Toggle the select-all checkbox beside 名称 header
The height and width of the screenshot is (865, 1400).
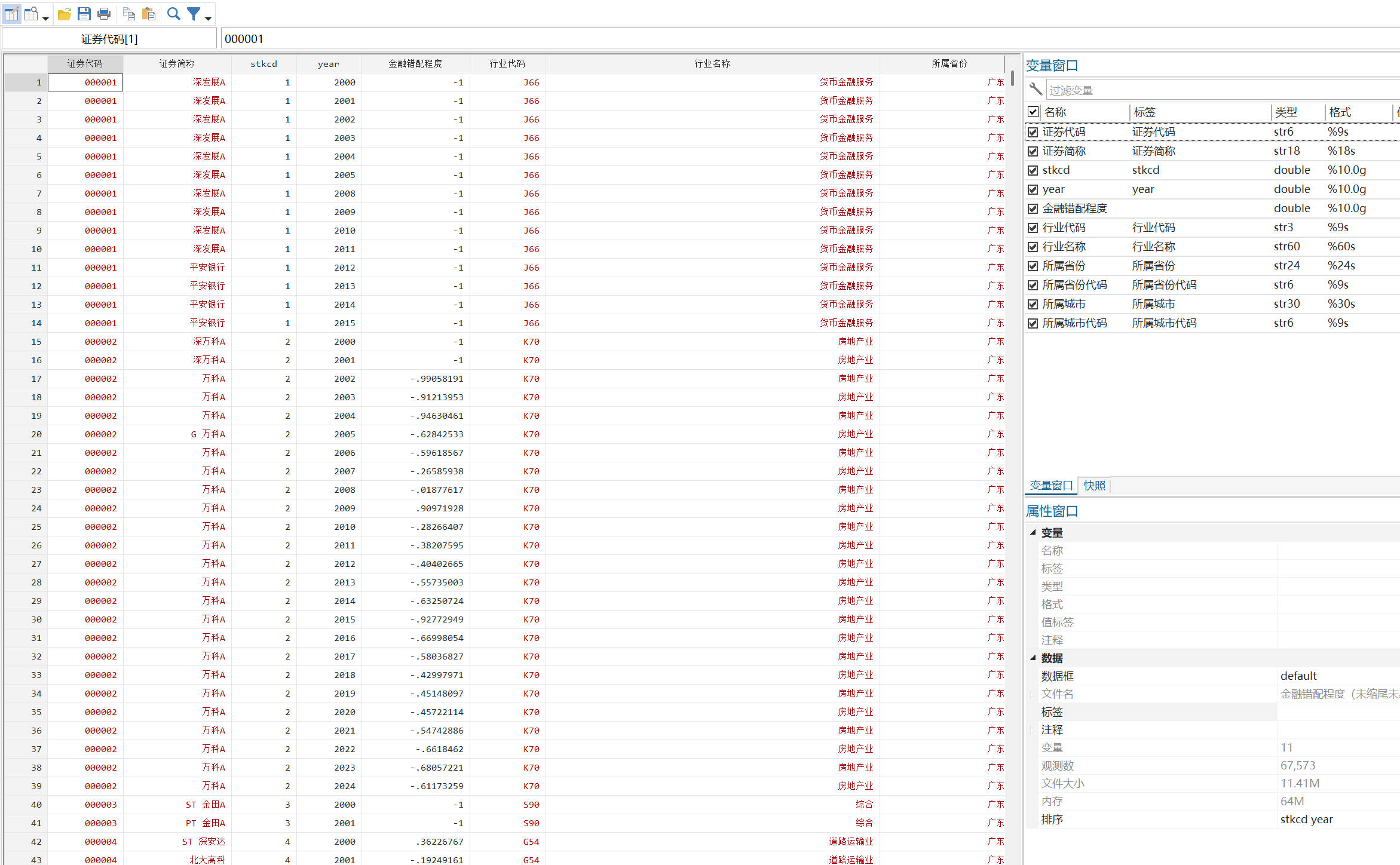click(1033, 112)
